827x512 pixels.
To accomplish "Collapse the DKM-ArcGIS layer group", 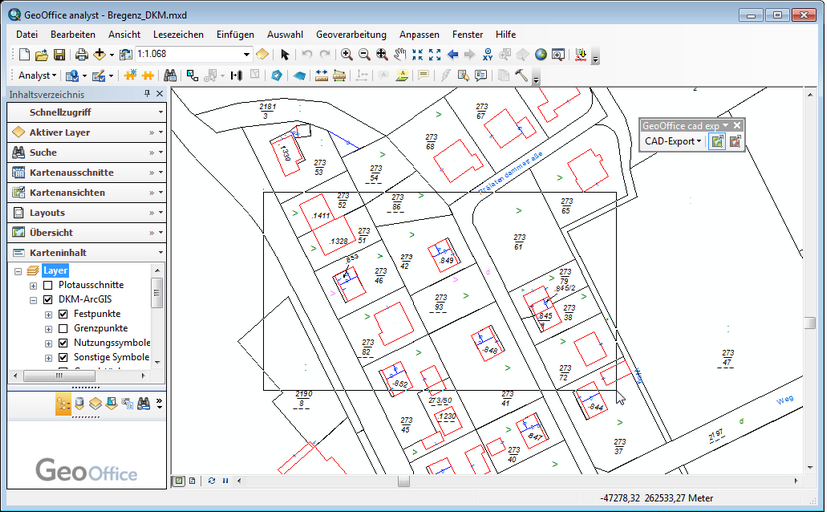I will 33,300.
